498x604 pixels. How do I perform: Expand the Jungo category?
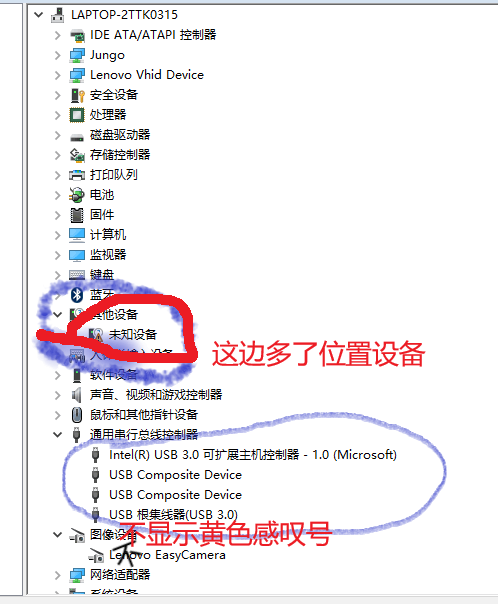pyautogui.click(x=57, y=55)
